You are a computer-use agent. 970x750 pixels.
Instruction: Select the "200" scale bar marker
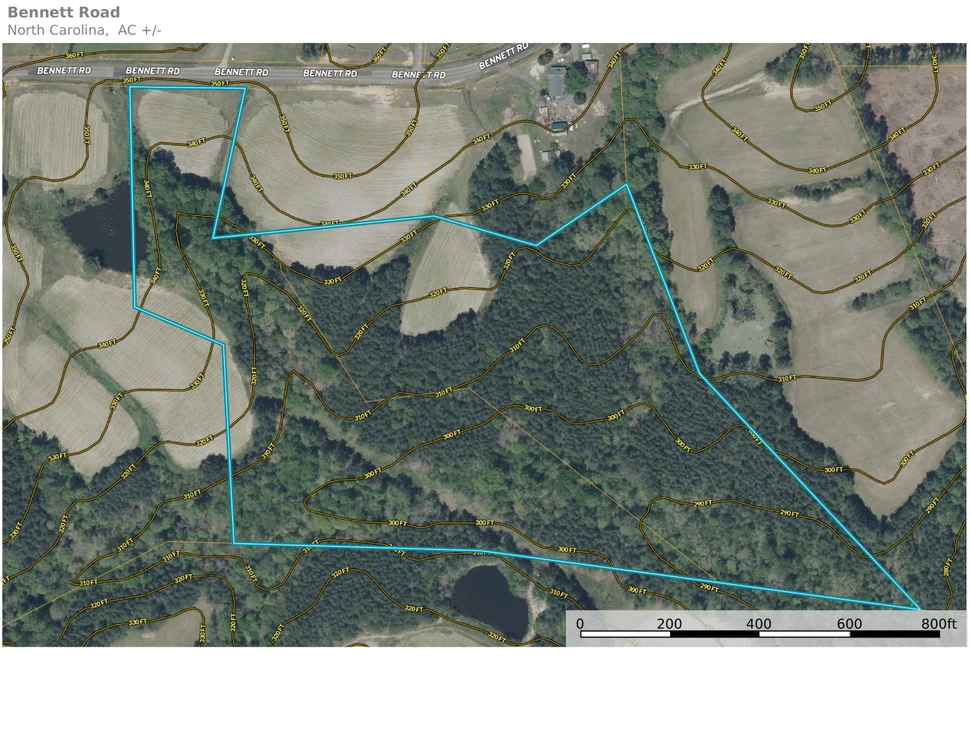coord(669,624)
